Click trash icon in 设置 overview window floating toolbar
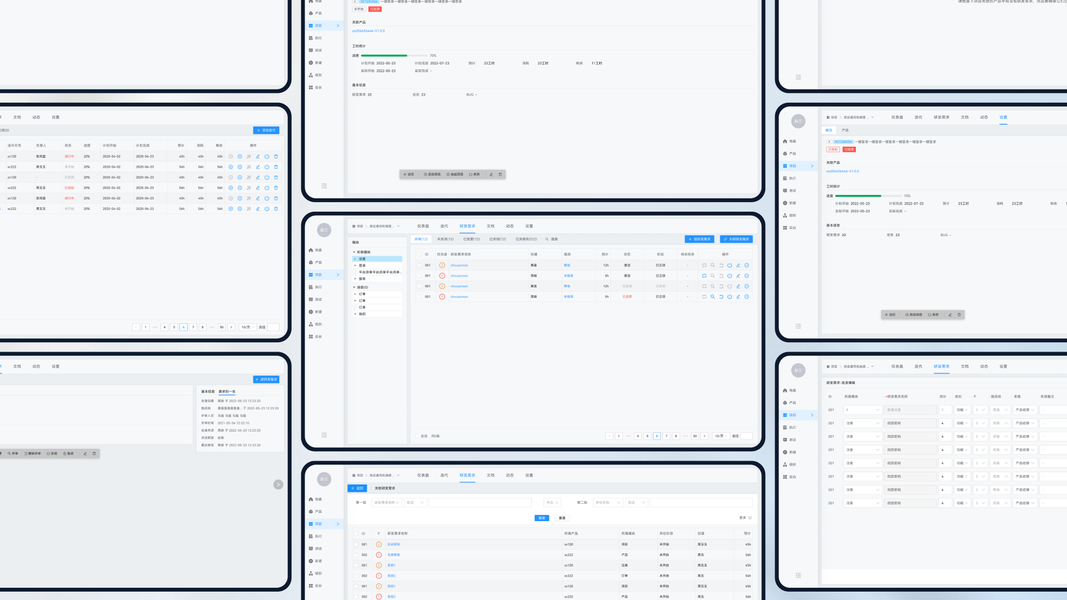Viewport: 1067px width, 600px height. pyautogui.click(x=959, y=315)
